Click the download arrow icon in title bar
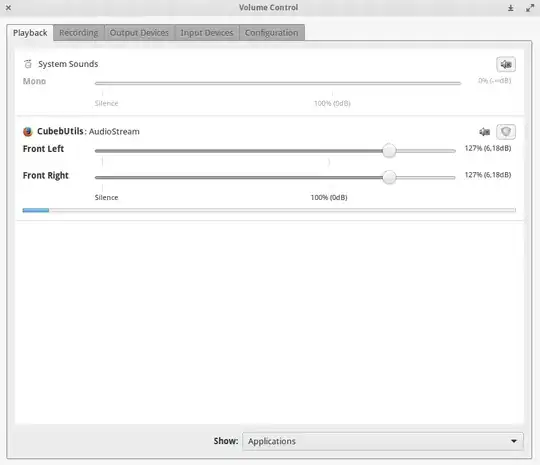 pos(511,8)
